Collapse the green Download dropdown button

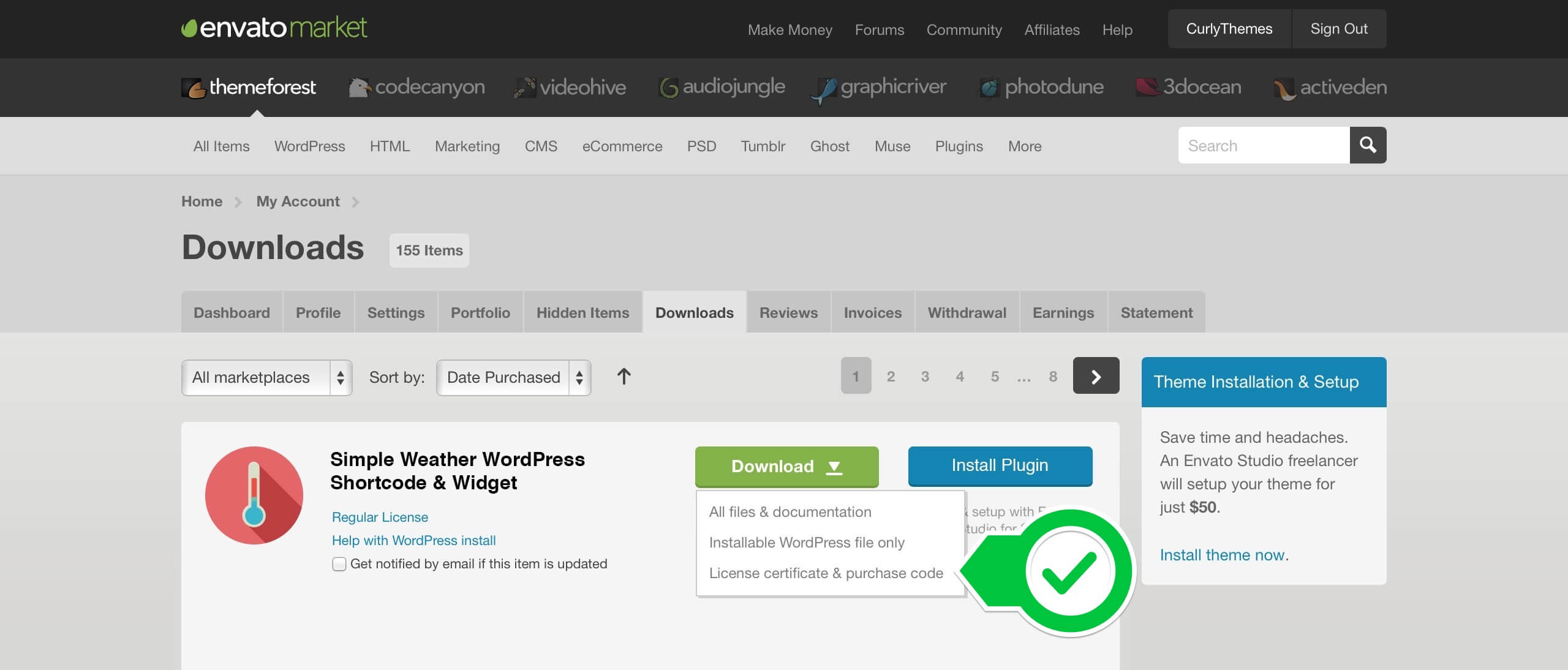786,467
